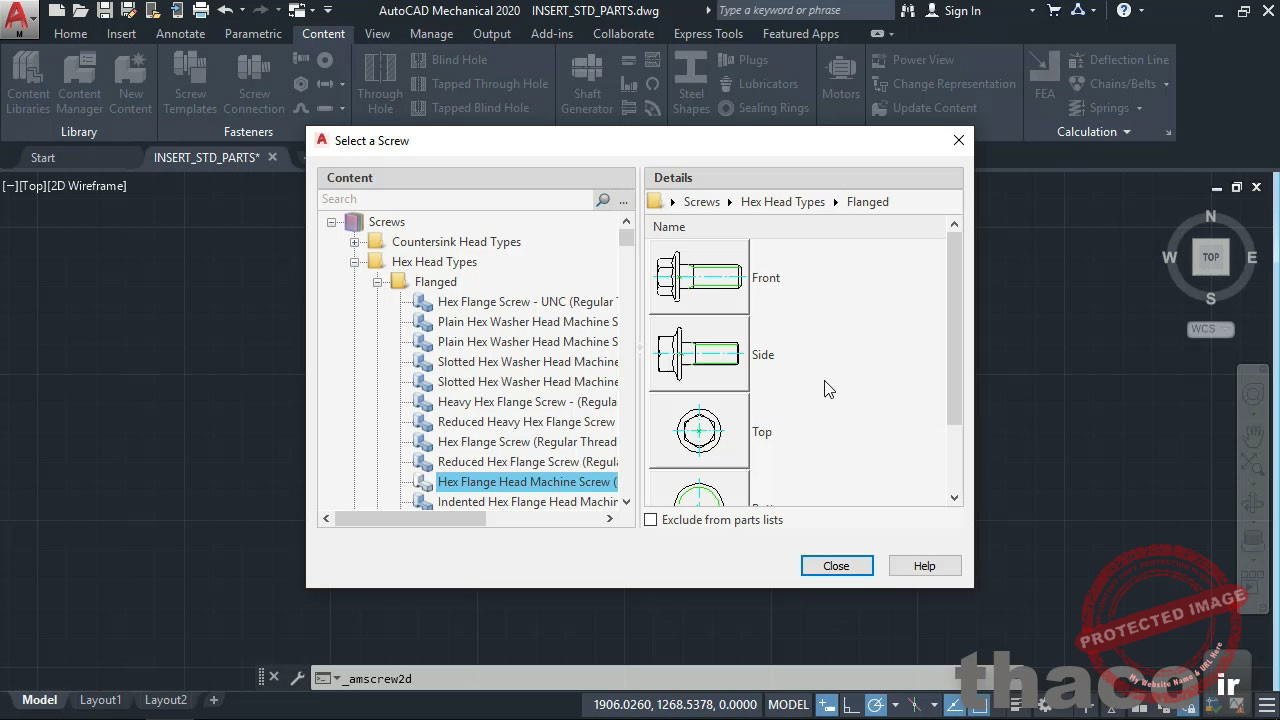Collapse the Flanged folder

coord(378,282)
